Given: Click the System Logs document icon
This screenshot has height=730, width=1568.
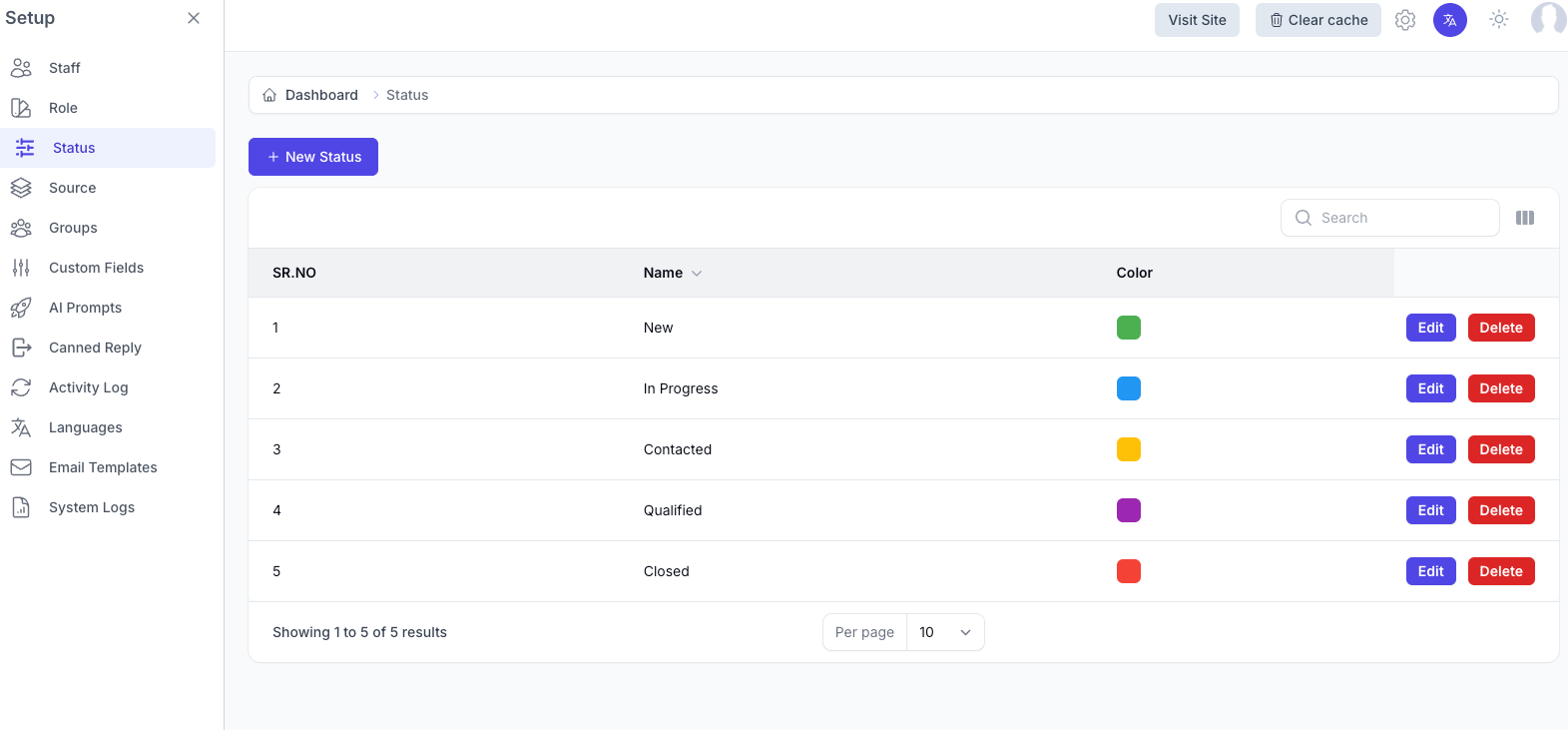Looking at the screenshot, I should tap(21, 507).
